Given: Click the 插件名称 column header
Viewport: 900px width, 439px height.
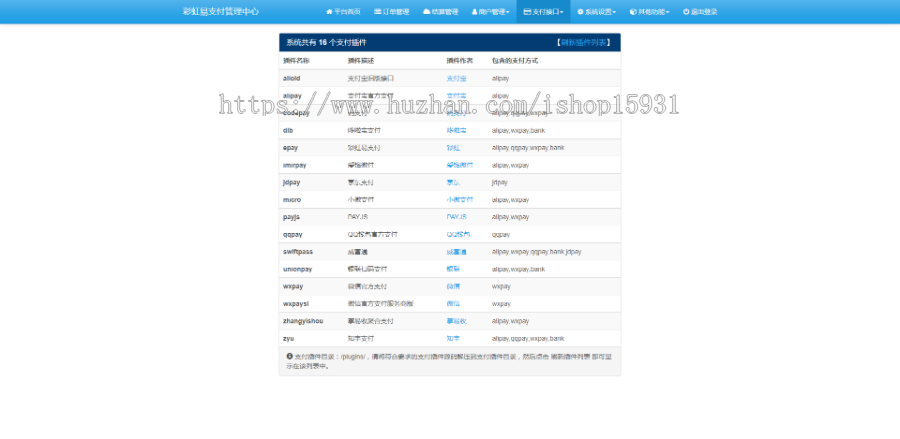Looking at the screenshot, I should 296,60.
